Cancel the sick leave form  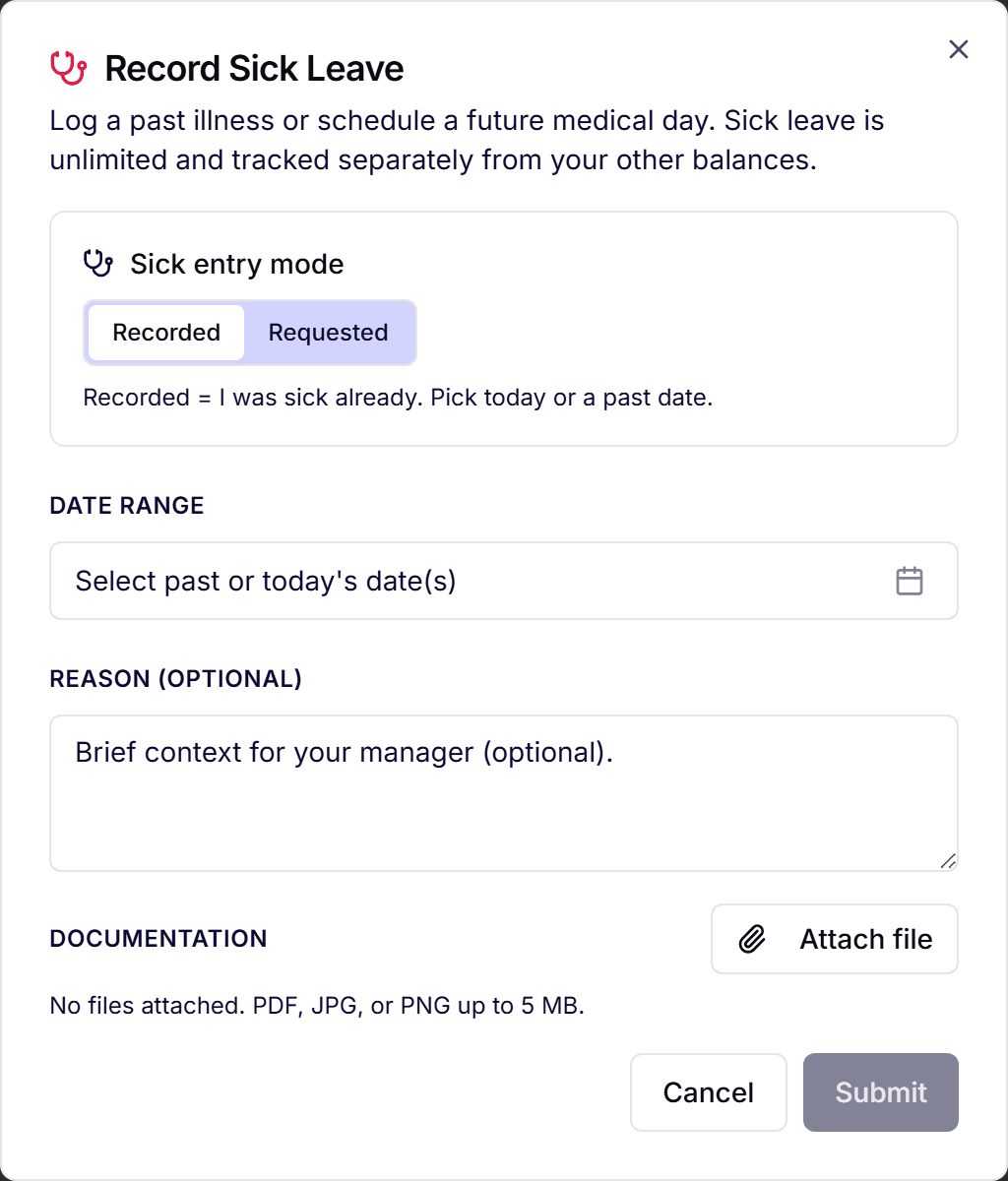(709, 1092)
